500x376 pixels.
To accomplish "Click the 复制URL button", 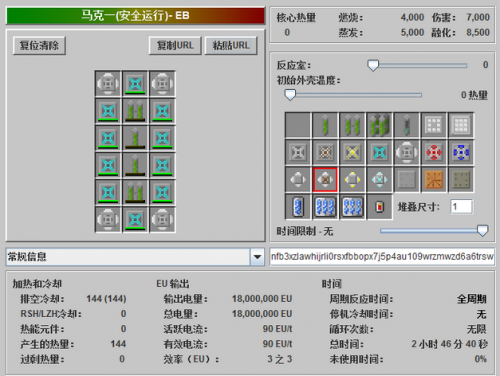I will point(175,46).
